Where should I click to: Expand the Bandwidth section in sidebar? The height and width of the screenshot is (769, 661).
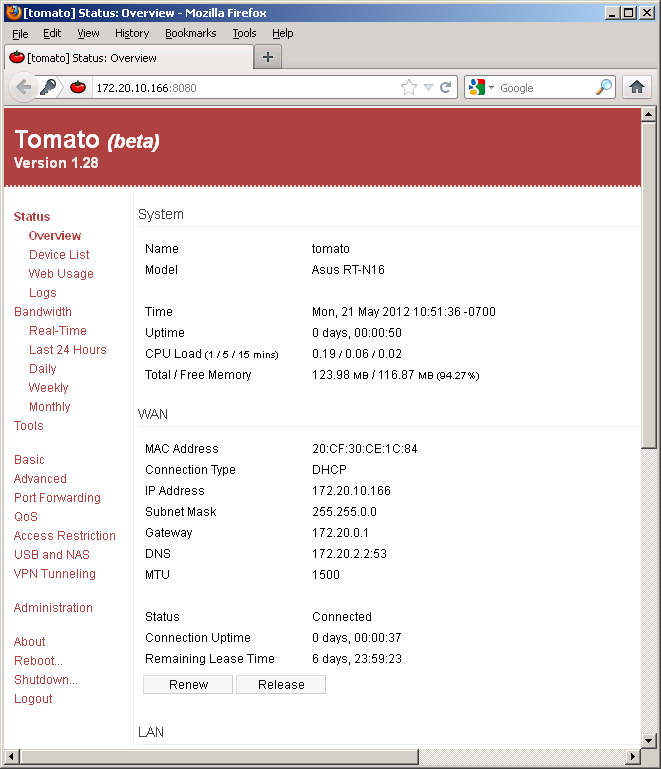tap(42, 312)
